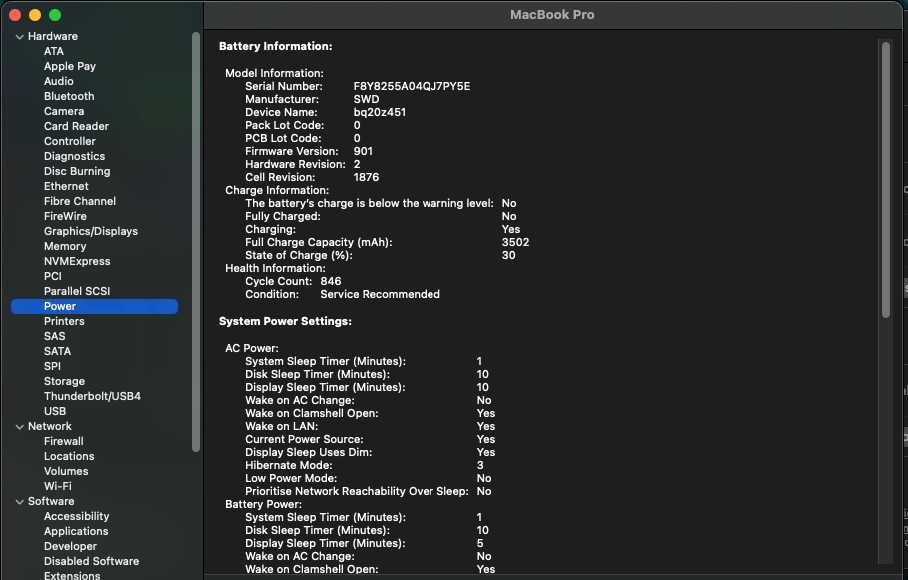This screenshot has width=908, height=580.
Task: Open Graphics/Displays entry
Action: click(x=91, y=231)
